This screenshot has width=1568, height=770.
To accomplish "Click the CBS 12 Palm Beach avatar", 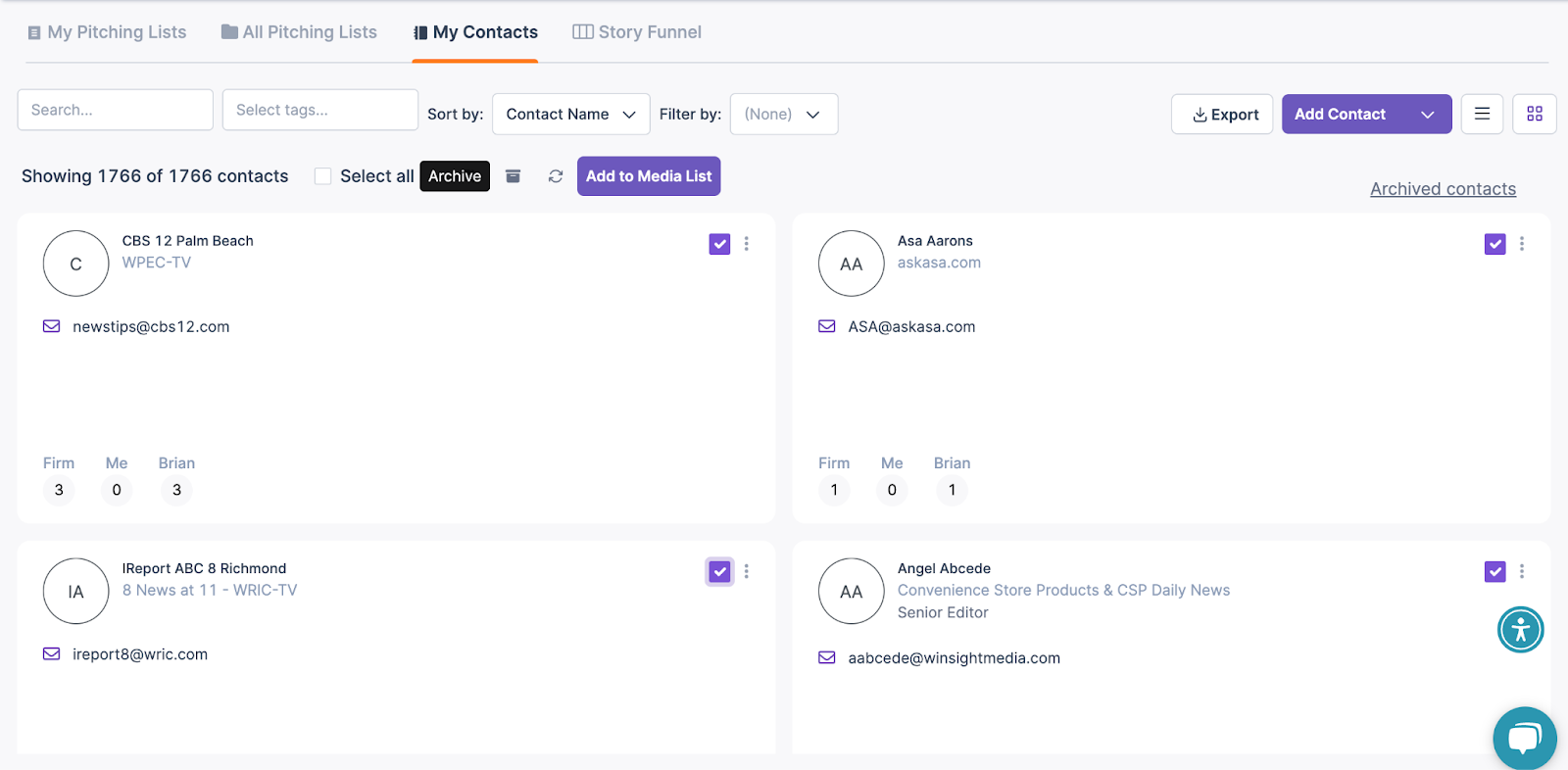I will click(x=75, y=264).
